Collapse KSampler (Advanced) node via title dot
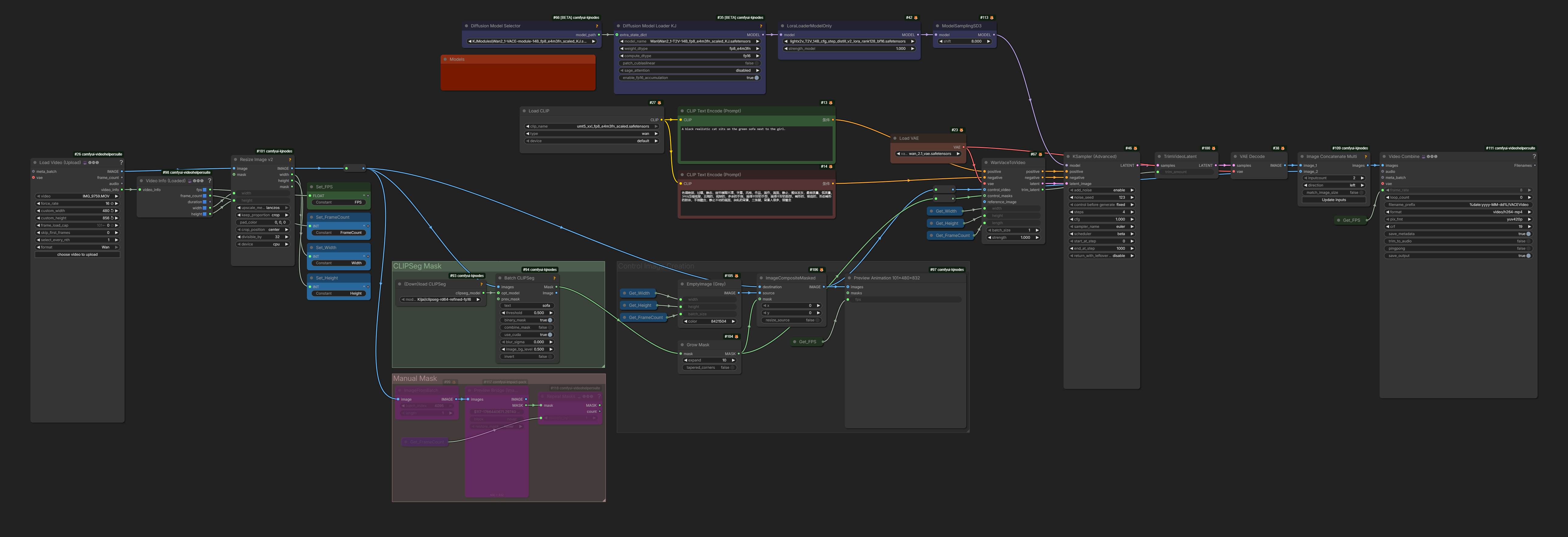 click(1068, 156)
